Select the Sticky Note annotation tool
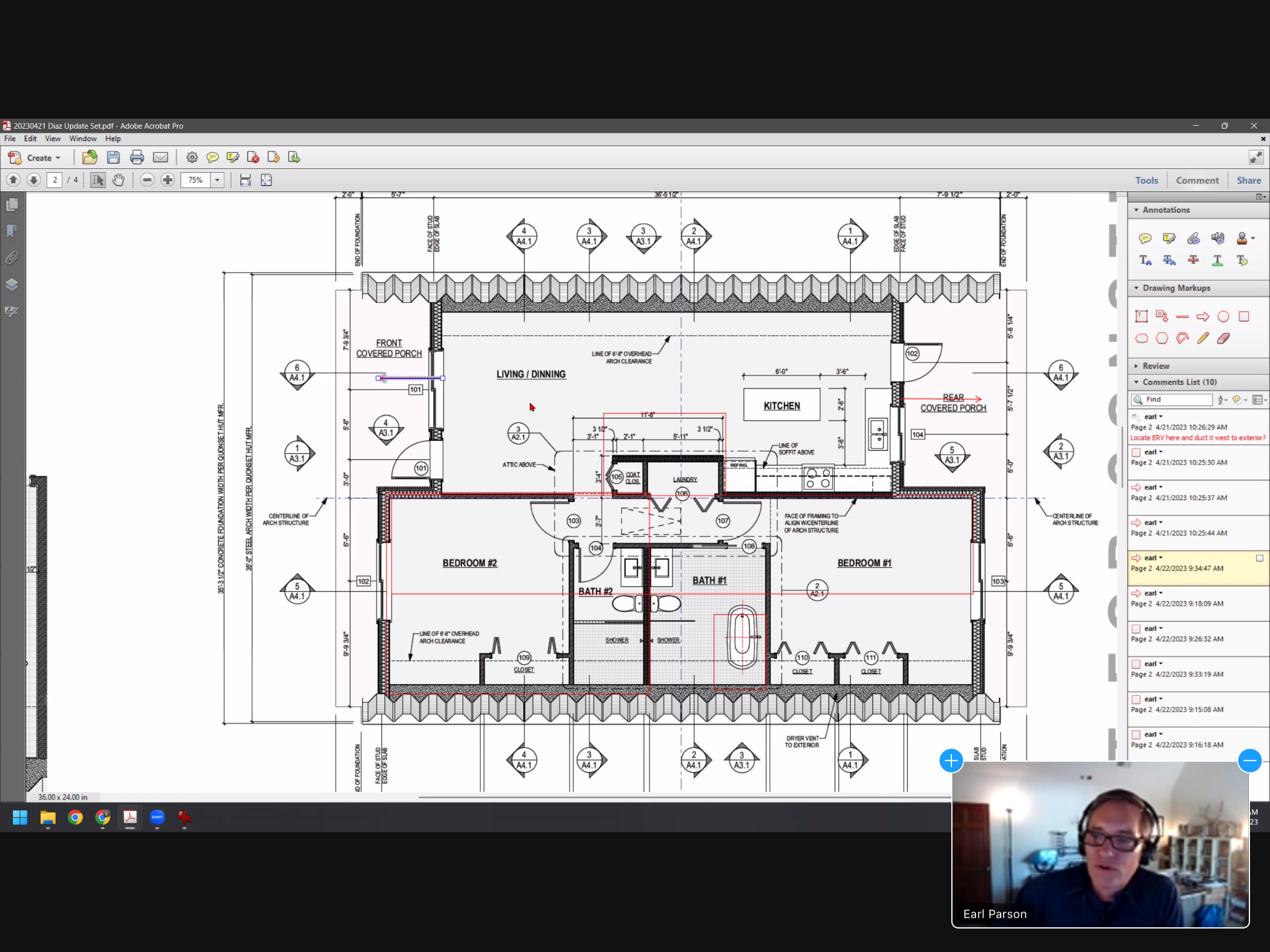Image resolution: width=1270 pixels, height=952 pixels. tap(1144, 238)
